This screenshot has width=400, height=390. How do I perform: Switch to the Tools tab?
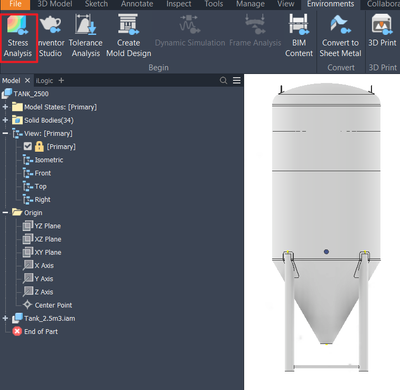coord(214,4)
